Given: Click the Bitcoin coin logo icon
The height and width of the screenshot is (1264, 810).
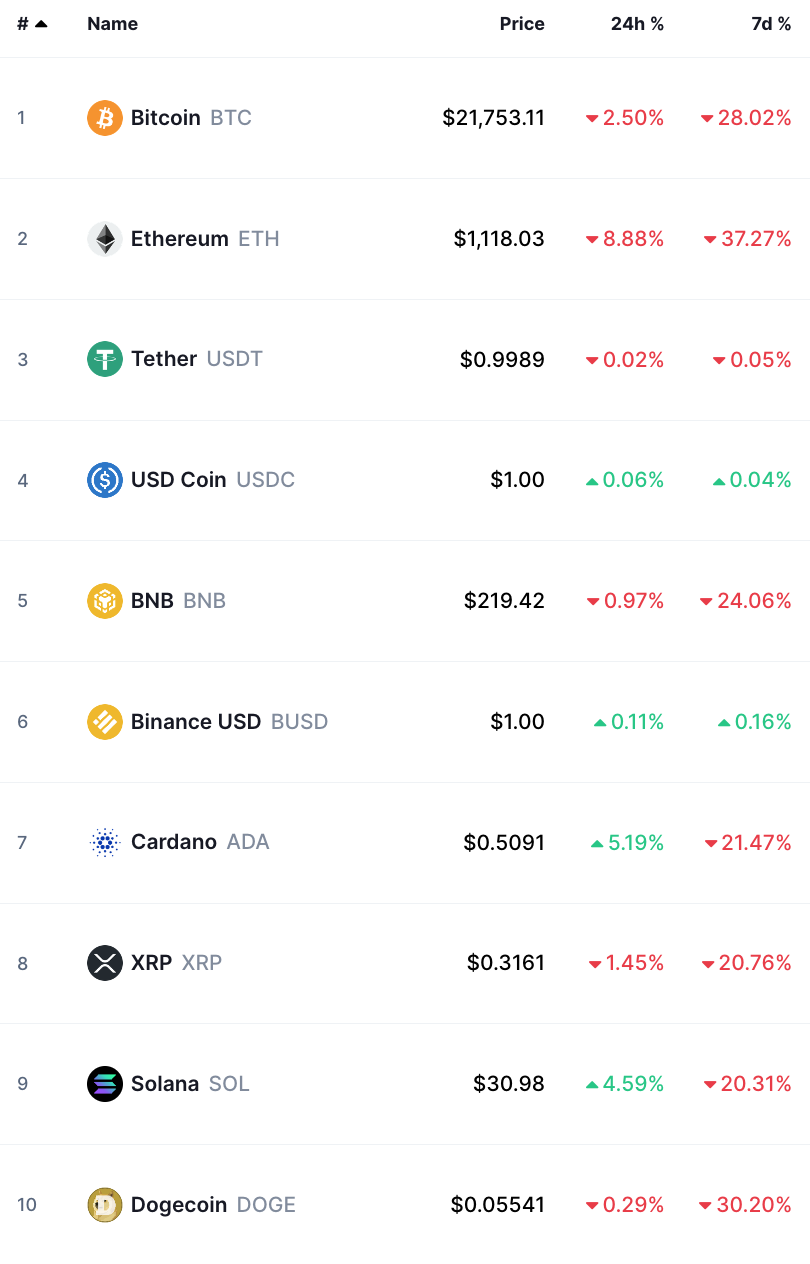Looking at the screenshot, I should (x=105, y=118).
